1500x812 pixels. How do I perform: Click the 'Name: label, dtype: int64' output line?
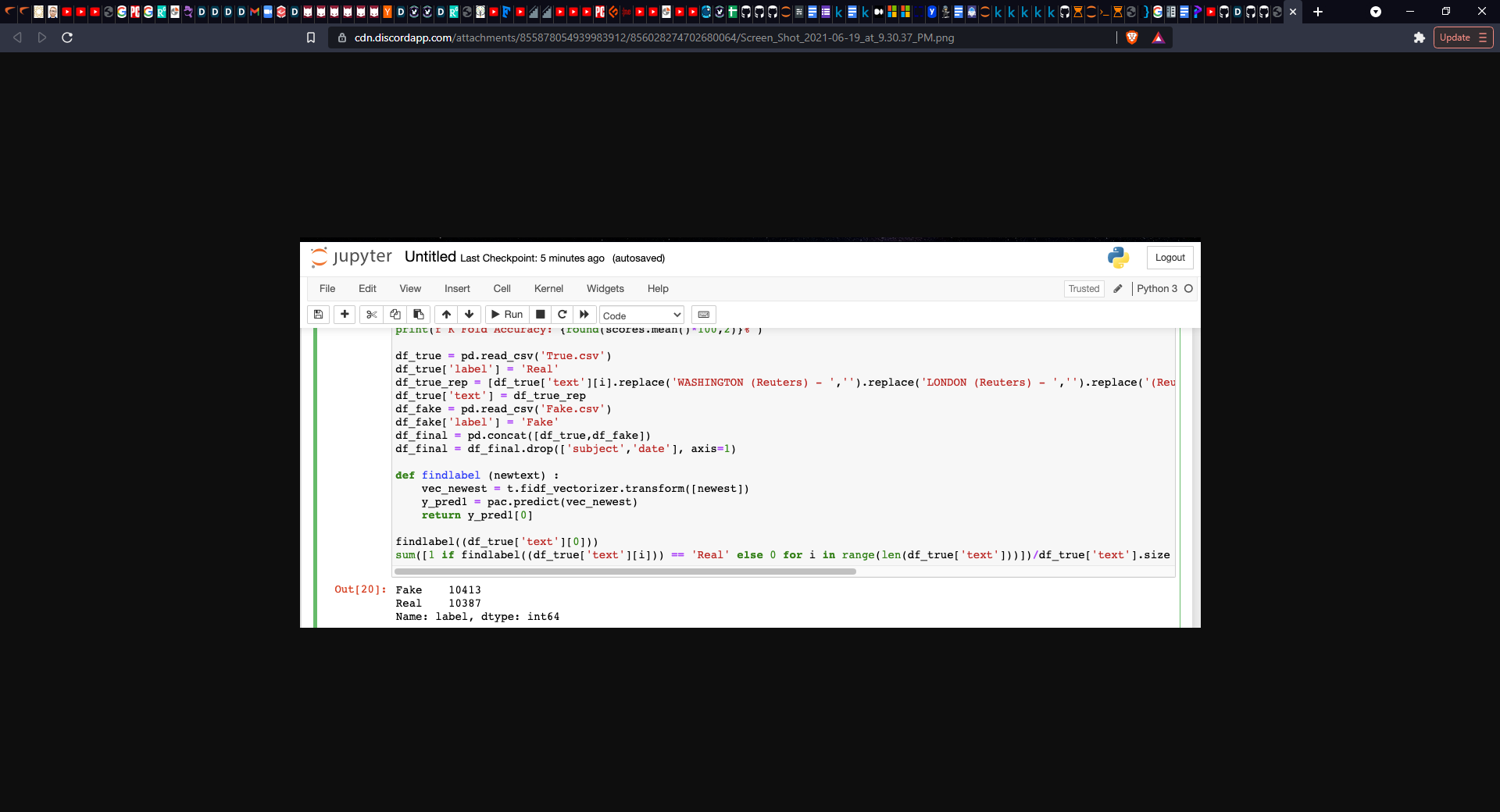pyautogui.click(x=477, y=617)
